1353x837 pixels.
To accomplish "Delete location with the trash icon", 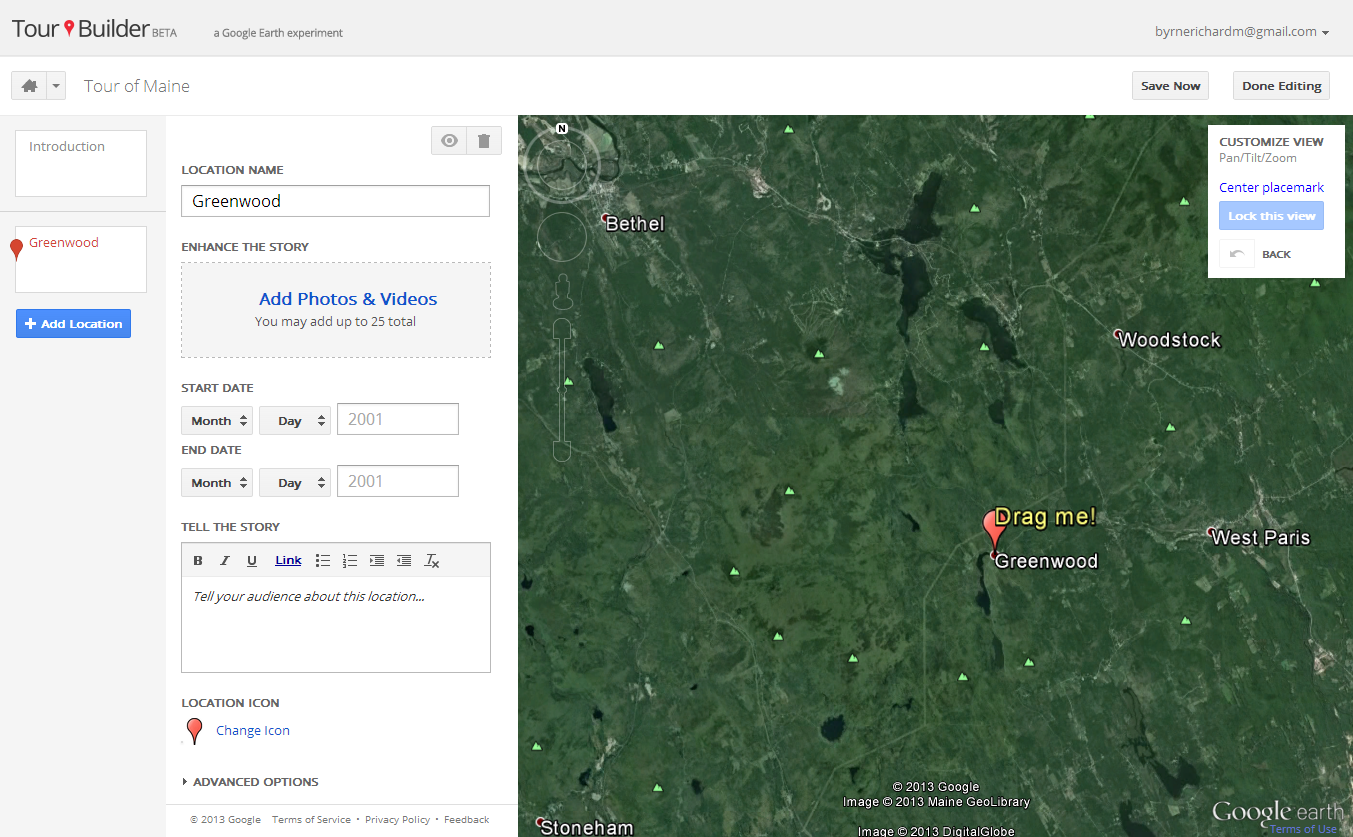I will [484, 141].
